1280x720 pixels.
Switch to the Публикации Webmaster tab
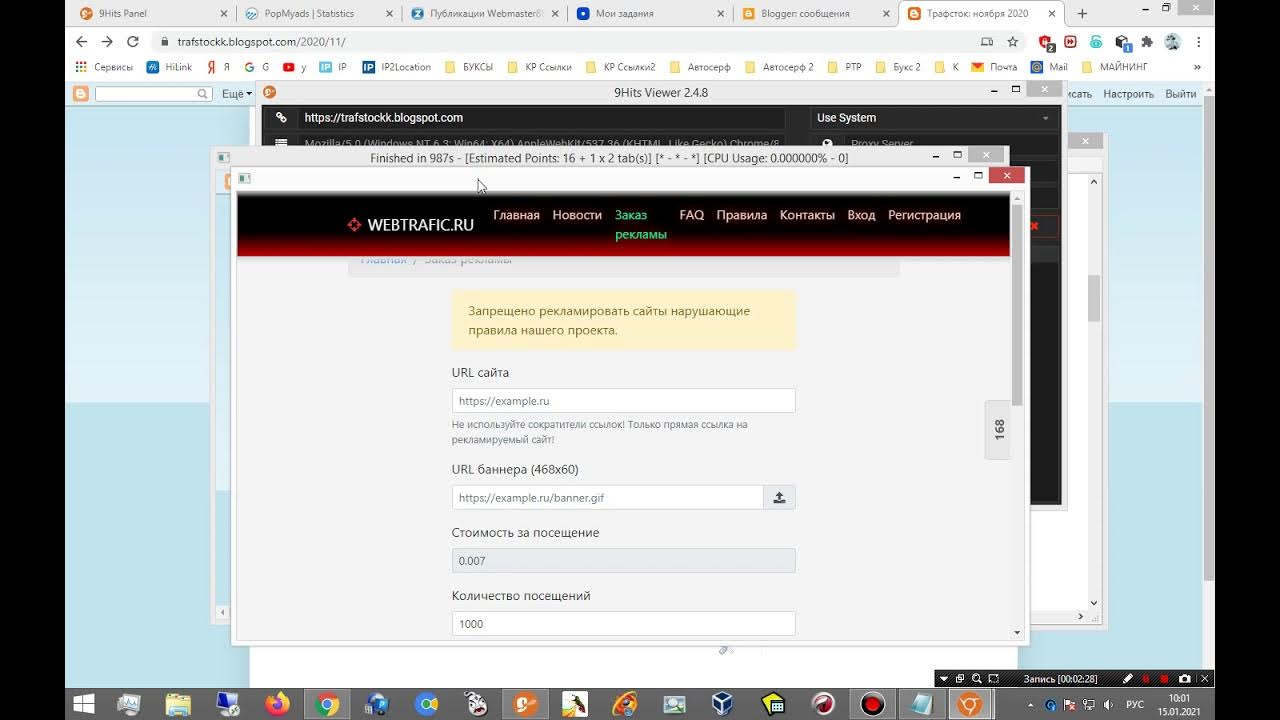[x=484, y=14]
